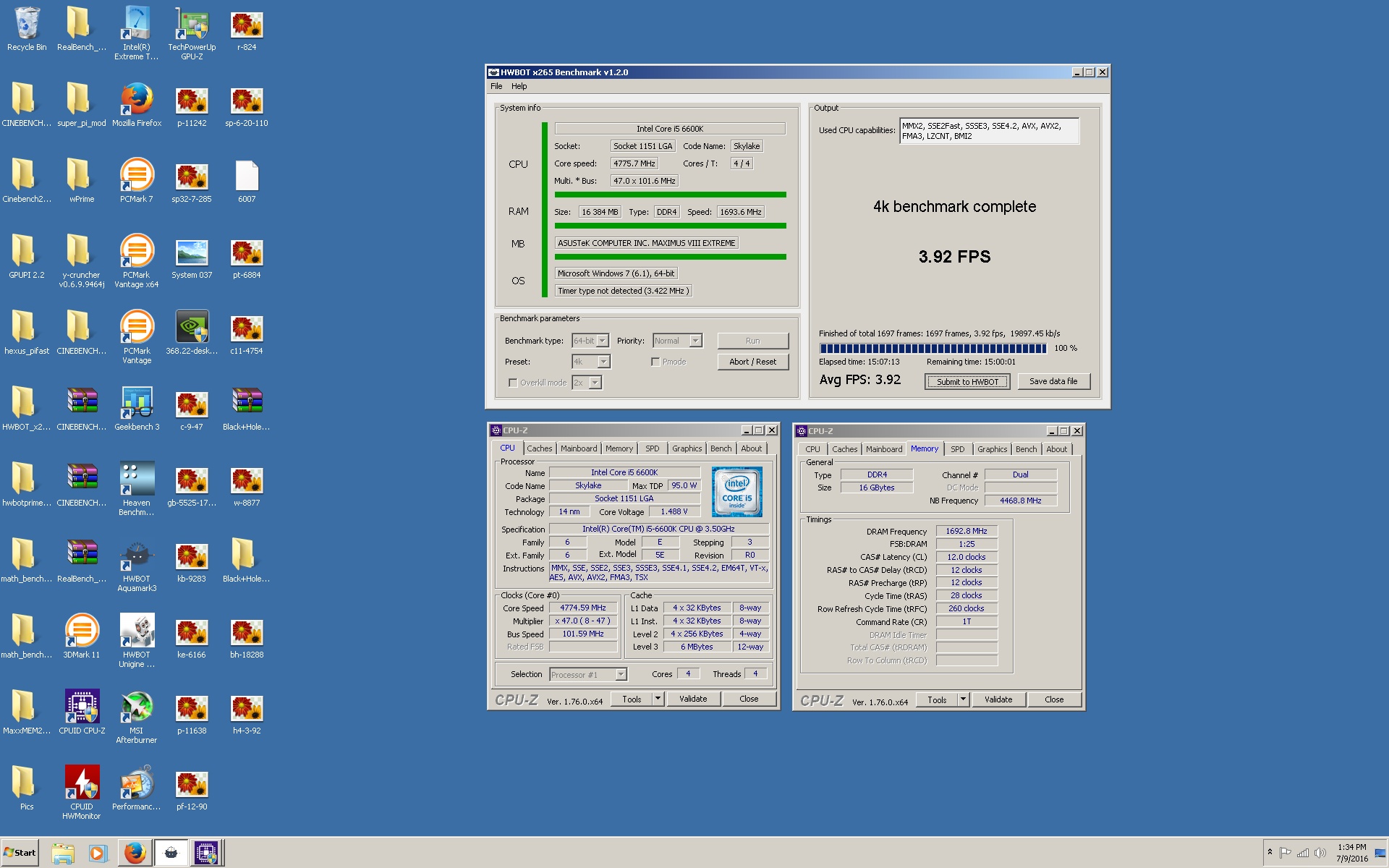This screenshot has height=868, width=1389.
Task: Click Validate in left CPU-Z window
Action: [693, 699]
